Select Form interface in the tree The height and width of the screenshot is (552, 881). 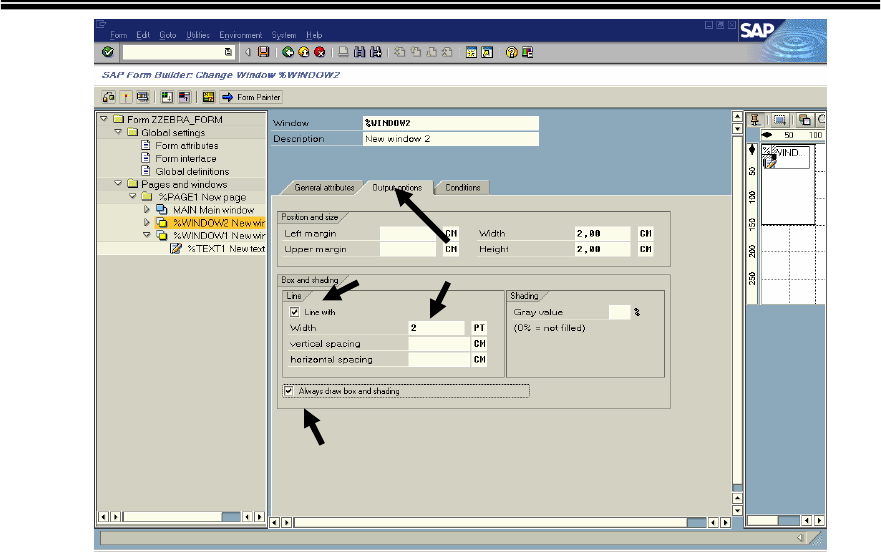tap(185, 159)
